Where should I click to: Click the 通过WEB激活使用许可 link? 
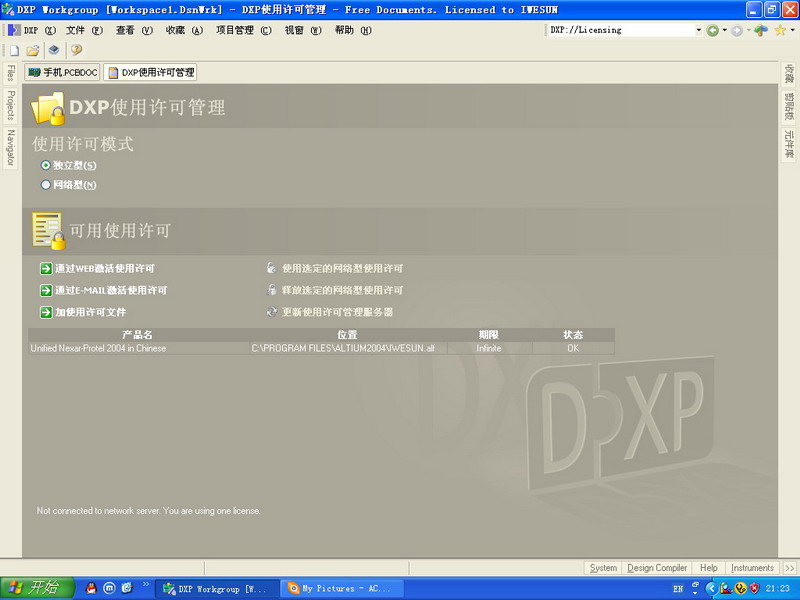pos(105,268)
